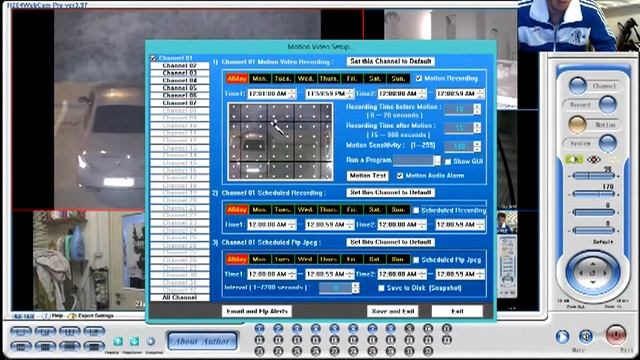Click Save and Exit button

pyautogui.click(x=393, y=311)
